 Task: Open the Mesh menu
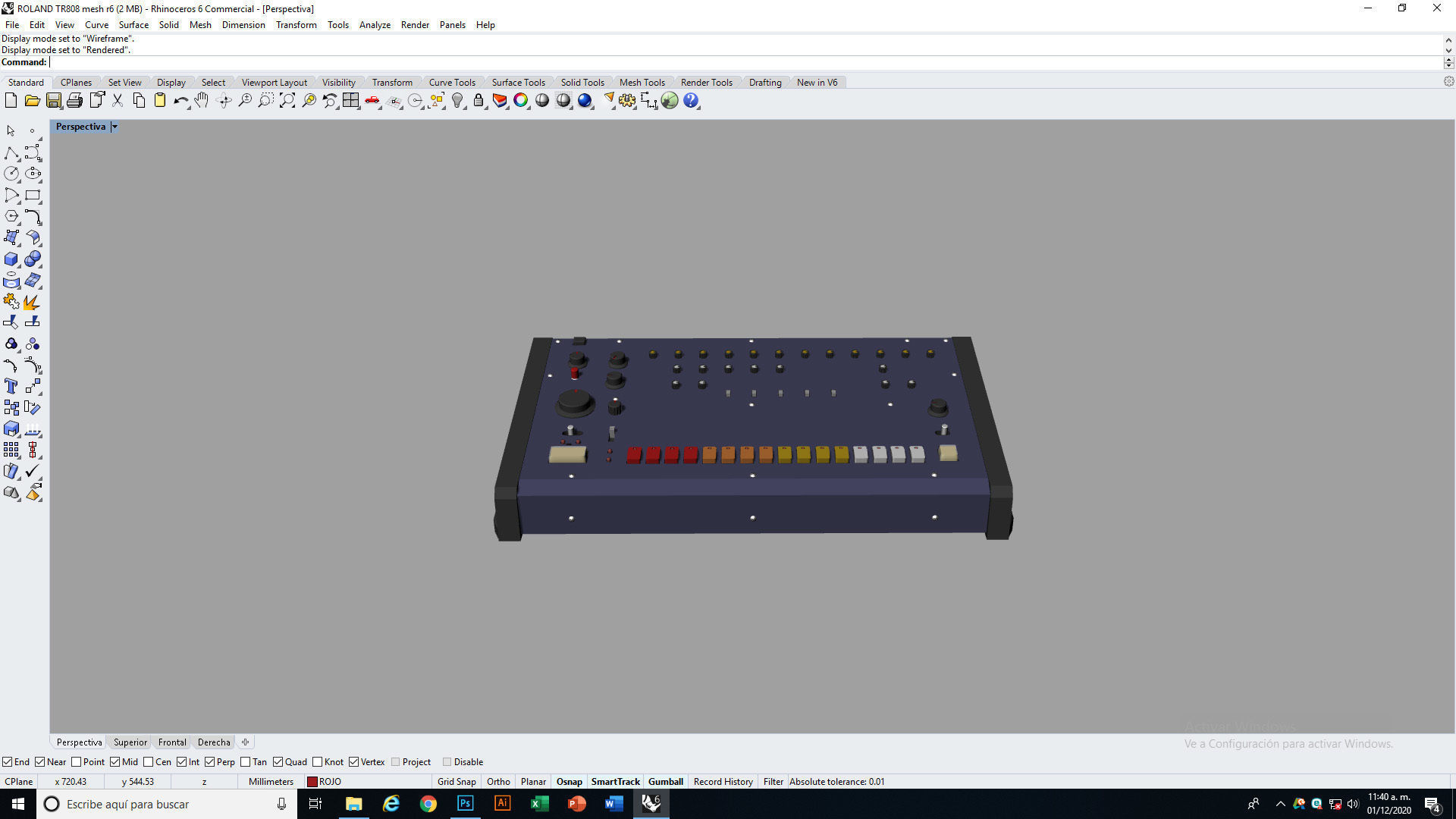(200, 25)
